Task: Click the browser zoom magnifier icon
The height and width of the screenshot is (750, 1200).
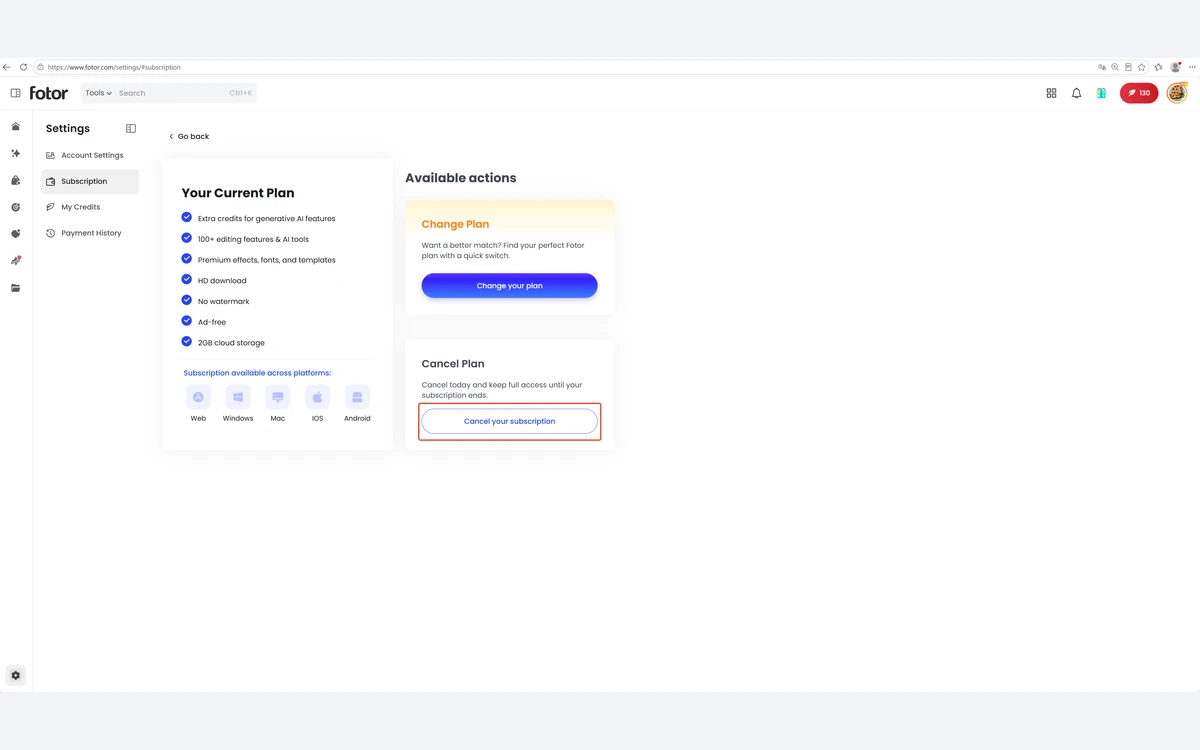Action: (1115, 67)
